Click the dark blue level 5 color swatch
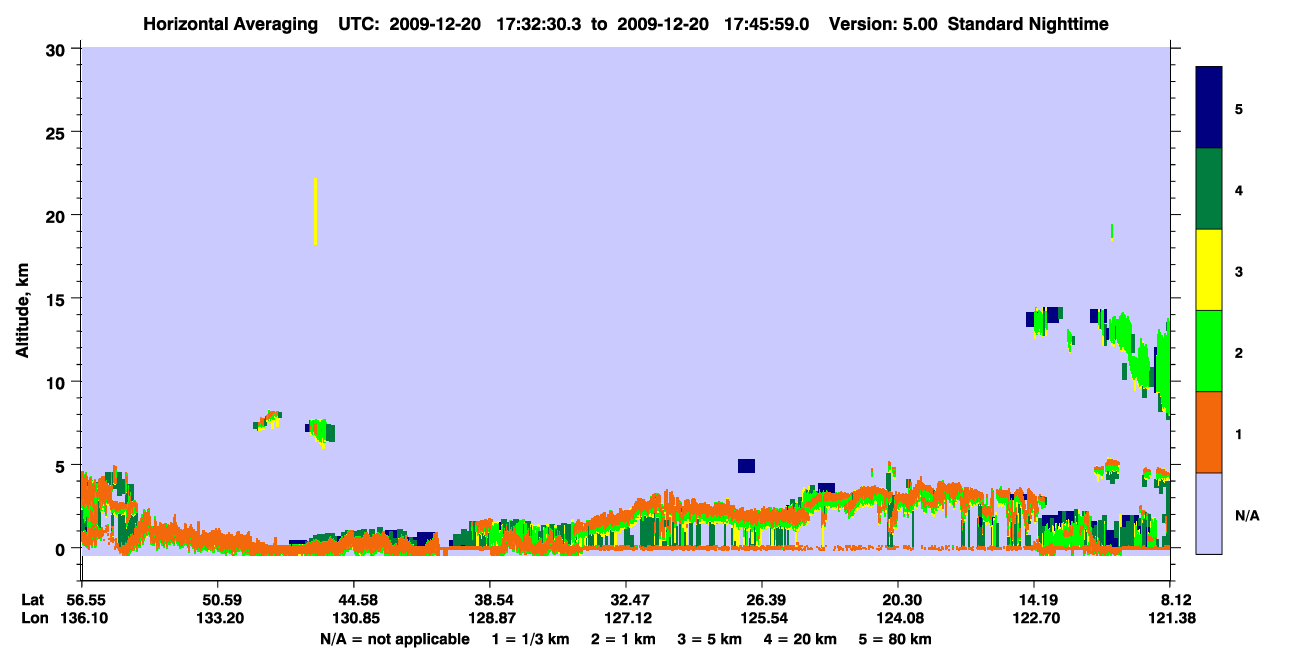Image resolution: width=1300 pixels, height=667 pixels. coord(1209,108)
